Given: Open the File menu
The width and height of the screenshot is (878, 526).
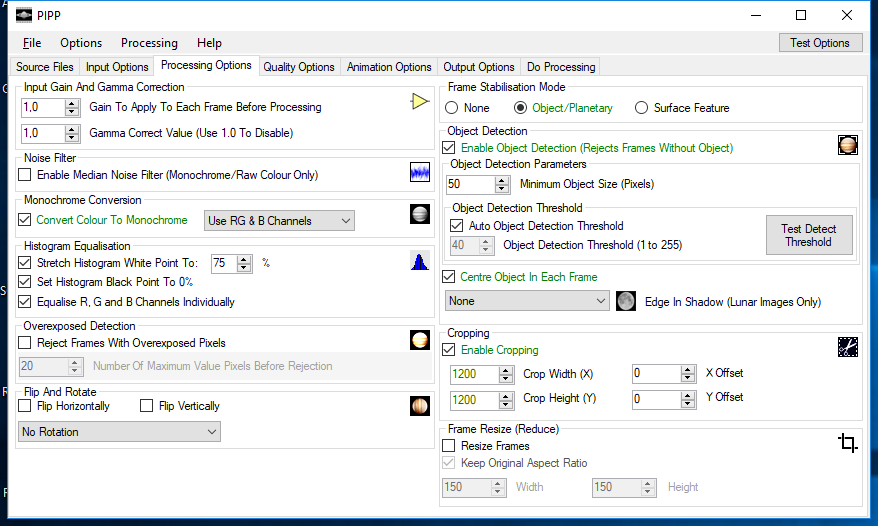Looking at the screenshot, I should (32, 43).
